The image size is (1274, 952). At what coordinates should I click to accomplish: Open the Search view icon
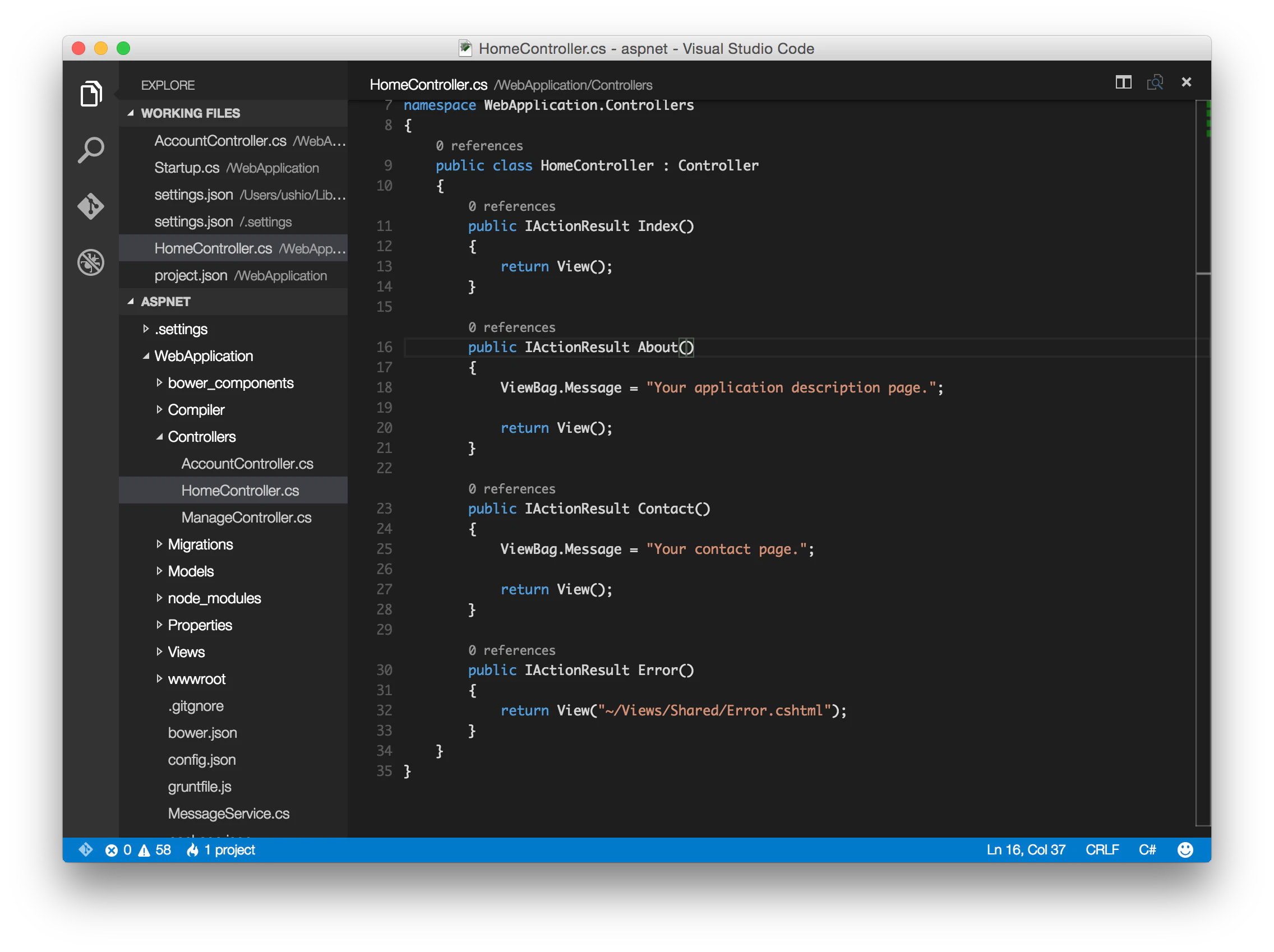pos(91,150)
